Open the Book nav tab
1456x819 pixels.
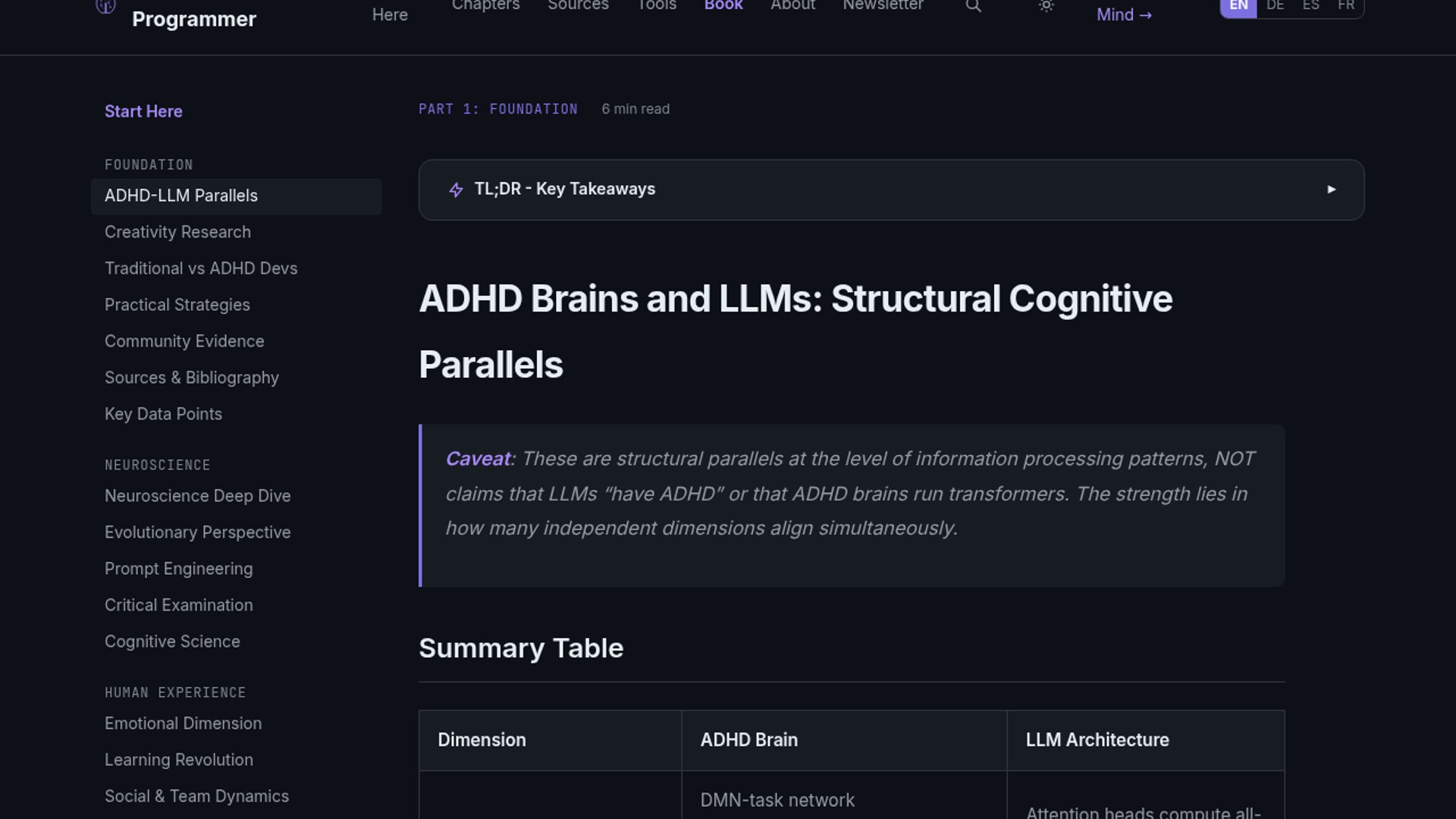[723, 6]
